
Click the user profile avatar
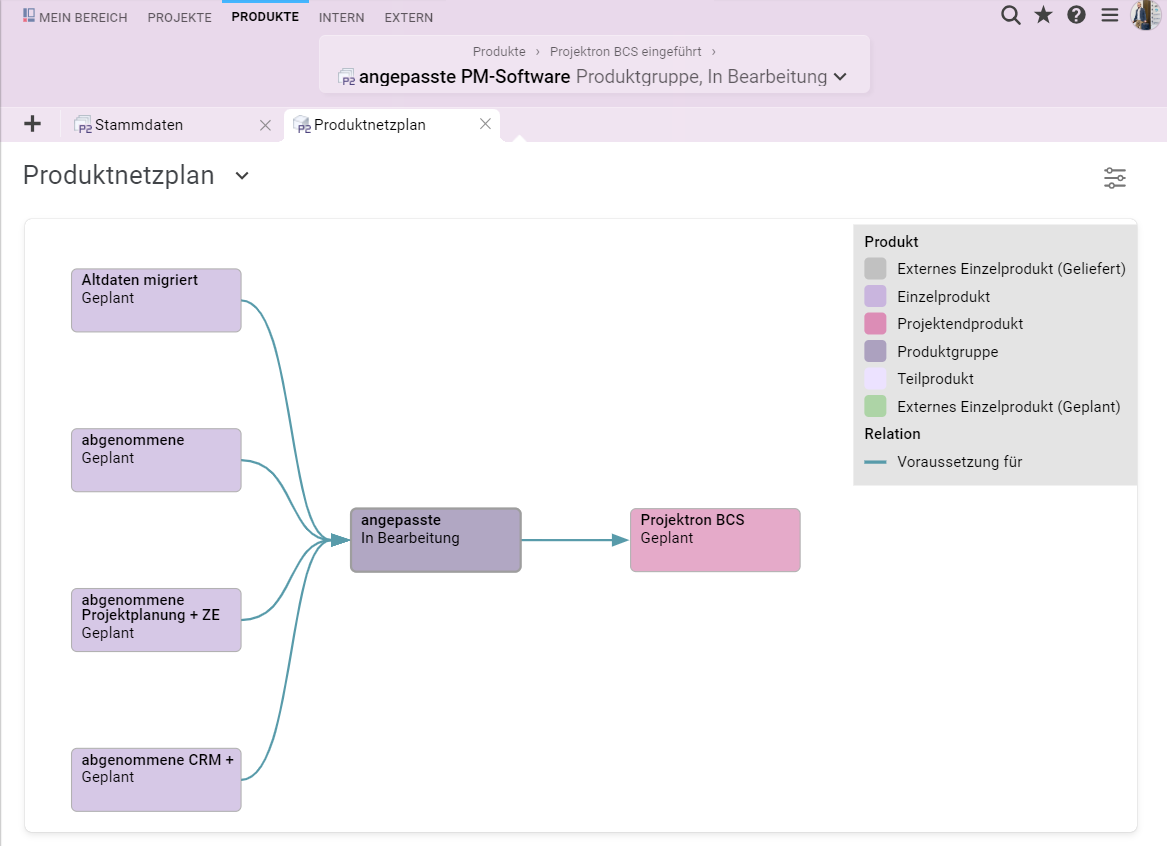[x=1145, y=15]
